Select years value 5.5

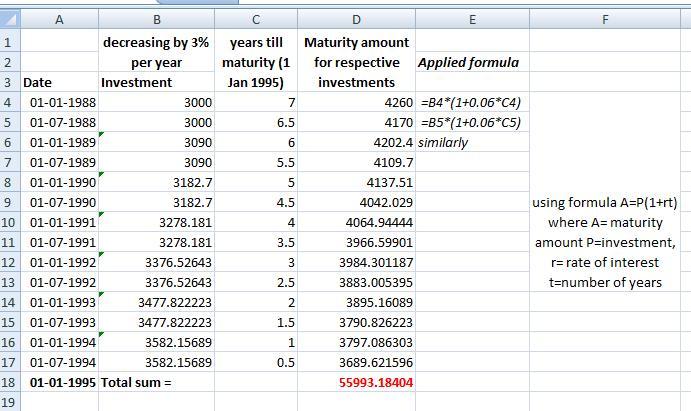(x=256, y=162)
